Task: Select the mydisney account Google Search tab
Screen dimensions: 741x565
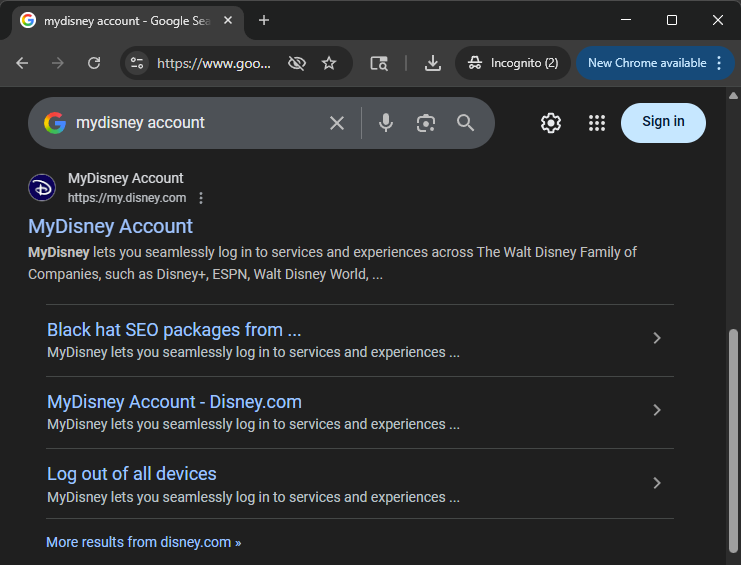Action: point(127,21)
